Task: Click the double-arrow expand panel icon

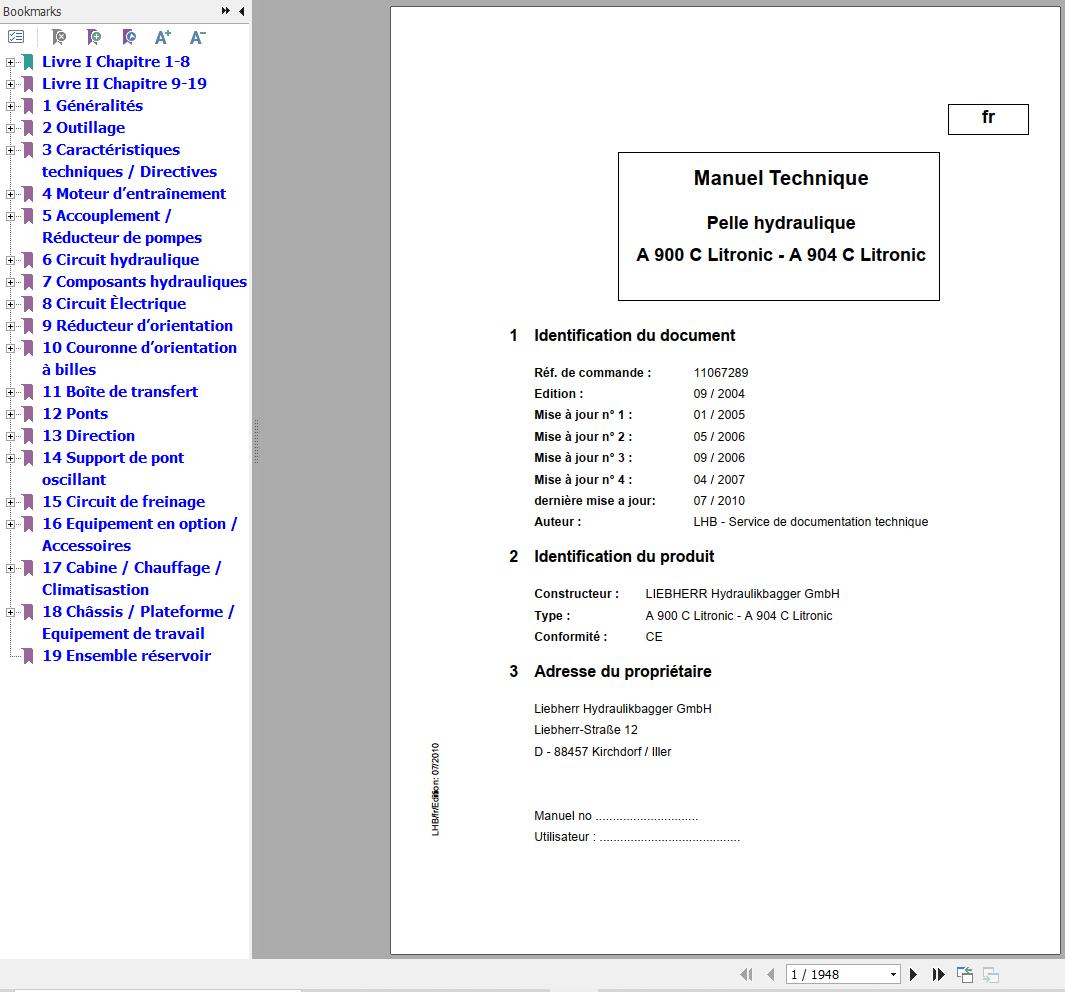Action: [x=225, y=11]
